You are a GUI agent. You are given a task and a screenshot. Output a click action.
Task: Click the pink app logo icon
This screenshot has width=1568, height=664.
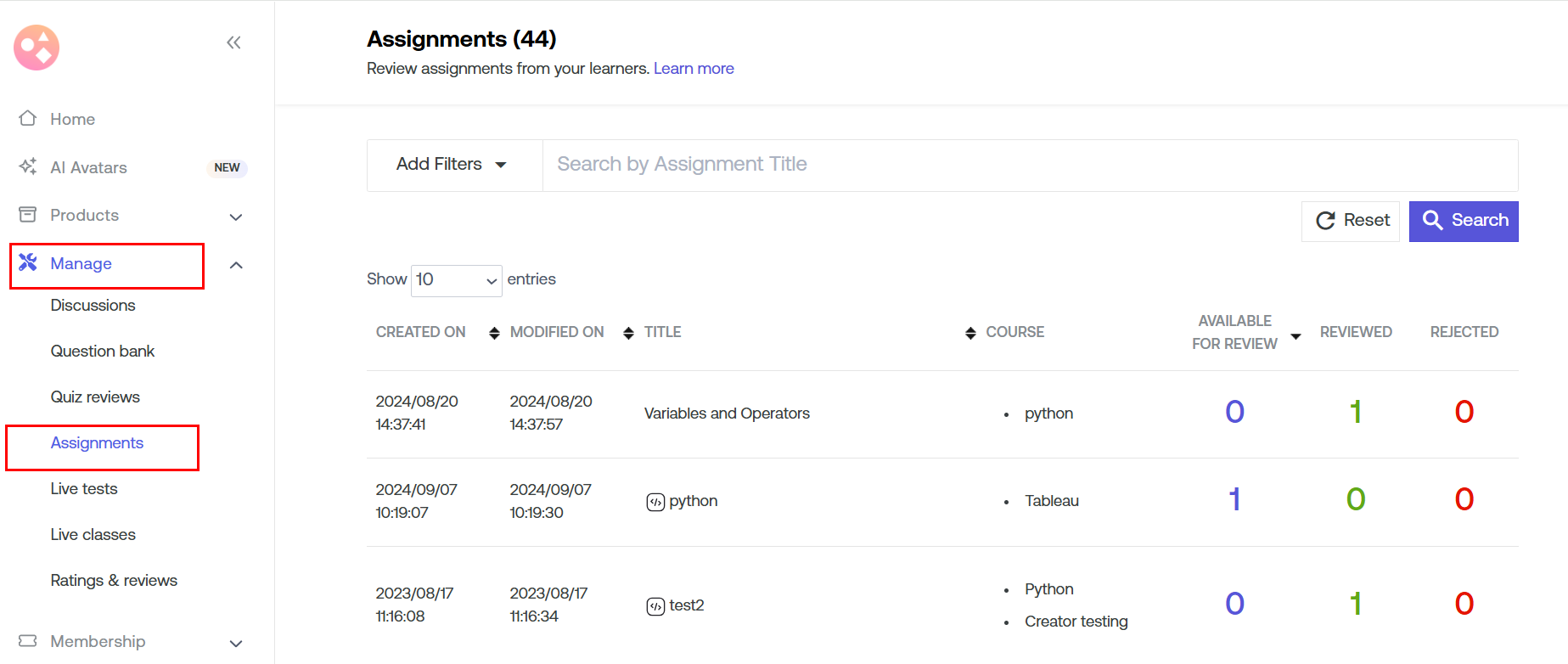click(37, 48)
